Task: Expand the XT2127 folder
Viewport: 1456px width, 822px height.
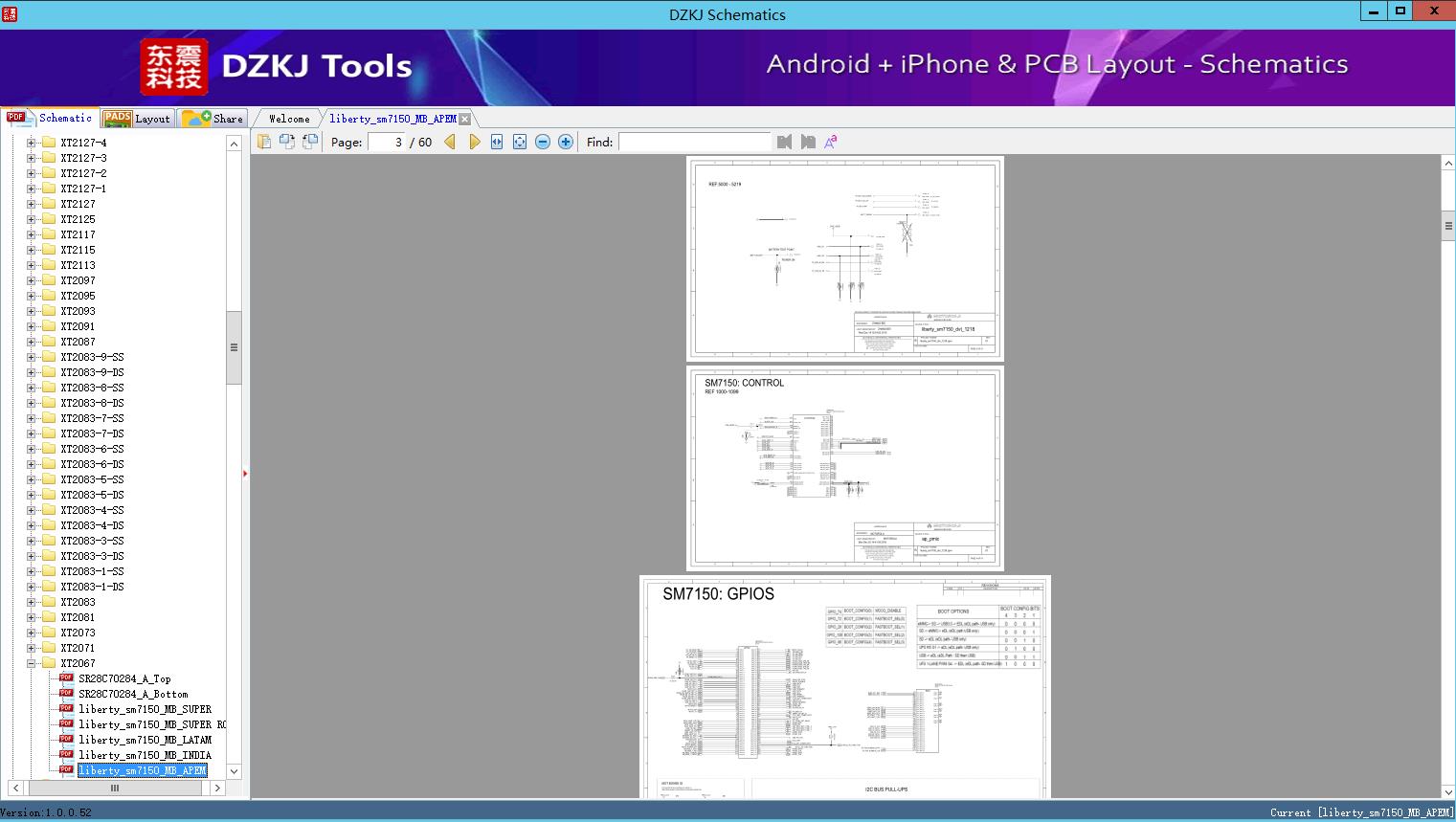Action: tap(31, 204)
